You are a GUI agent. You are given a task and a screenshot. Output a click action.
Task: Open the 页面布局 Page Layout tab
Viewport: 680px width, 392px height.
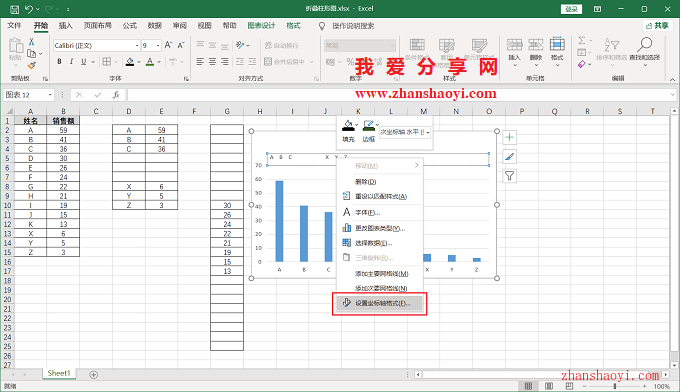[x=98, y=26]
